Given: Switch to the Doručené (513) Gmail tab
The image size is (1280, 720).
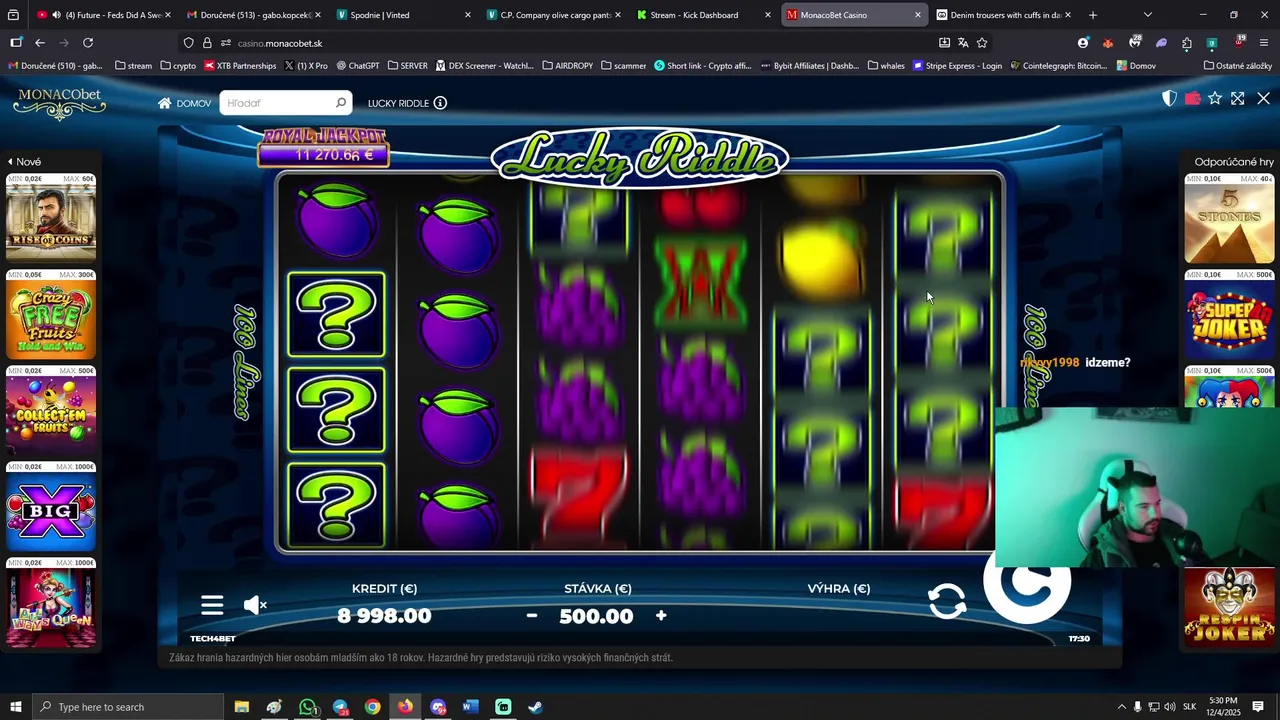Looking at the screenshot, I should click(x=255, y=15).
